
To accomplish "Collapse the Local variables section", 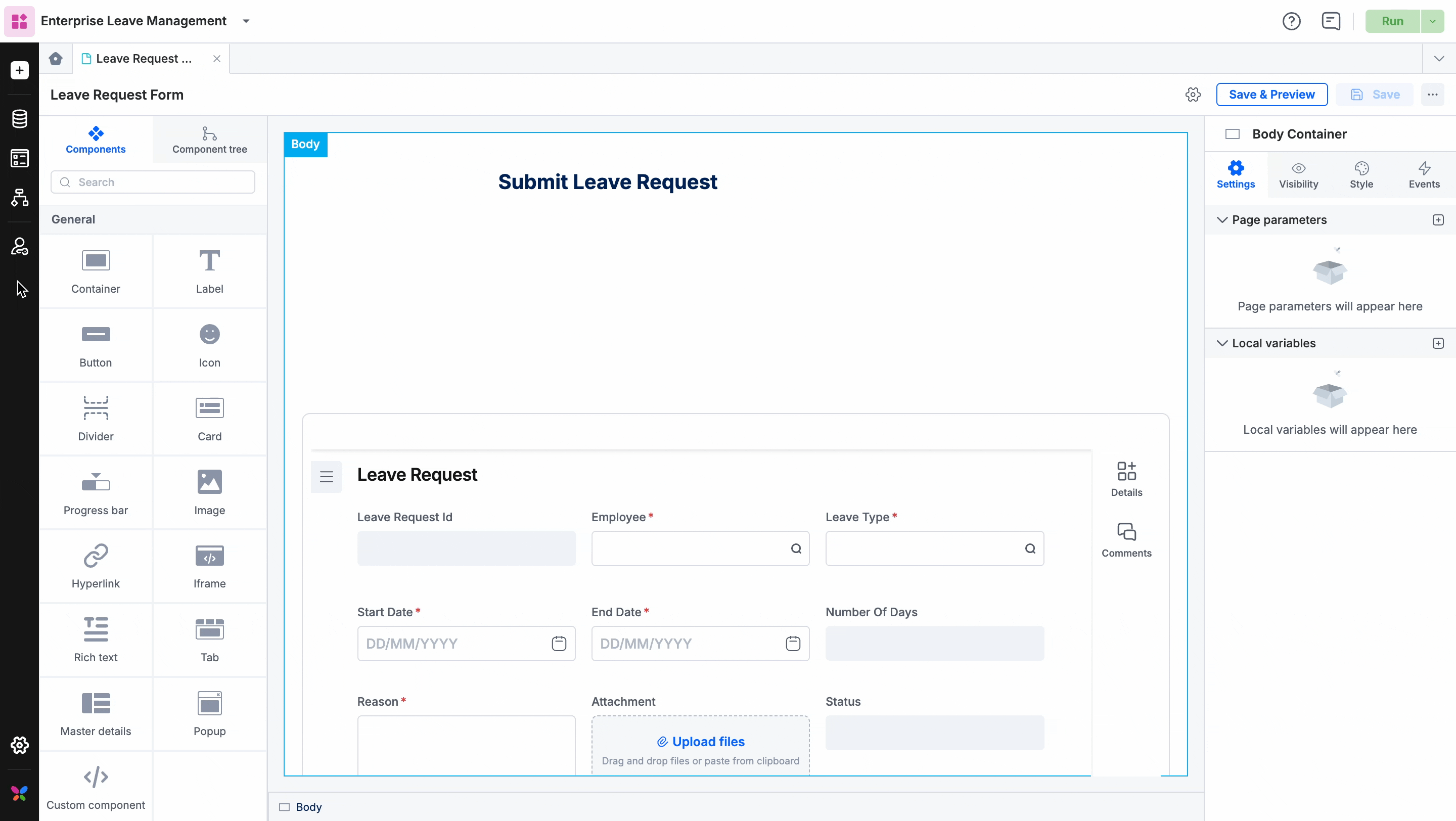I will [1222, 343].
